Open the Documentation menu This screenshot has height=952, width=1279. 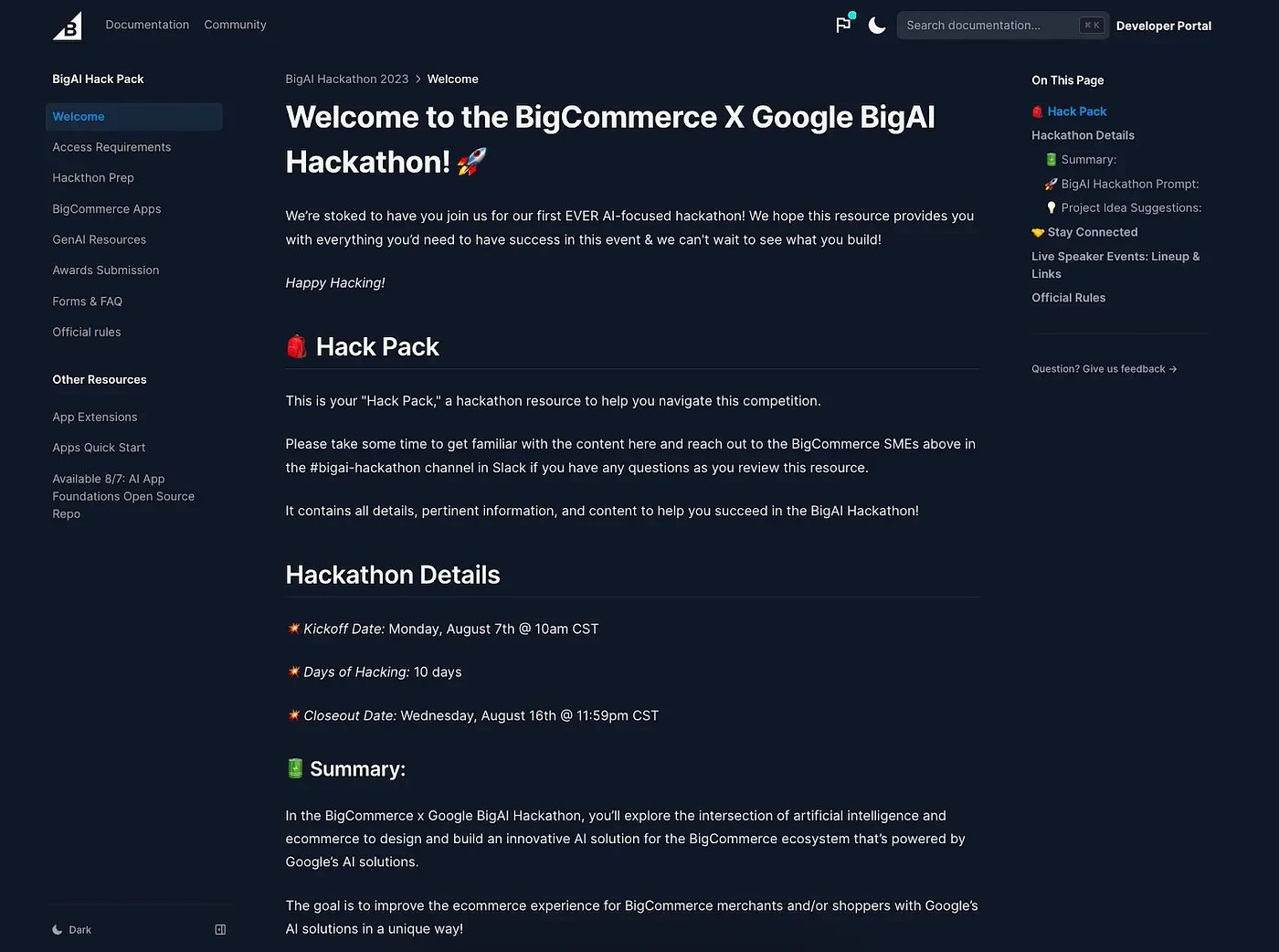click(x=147, y=25)
